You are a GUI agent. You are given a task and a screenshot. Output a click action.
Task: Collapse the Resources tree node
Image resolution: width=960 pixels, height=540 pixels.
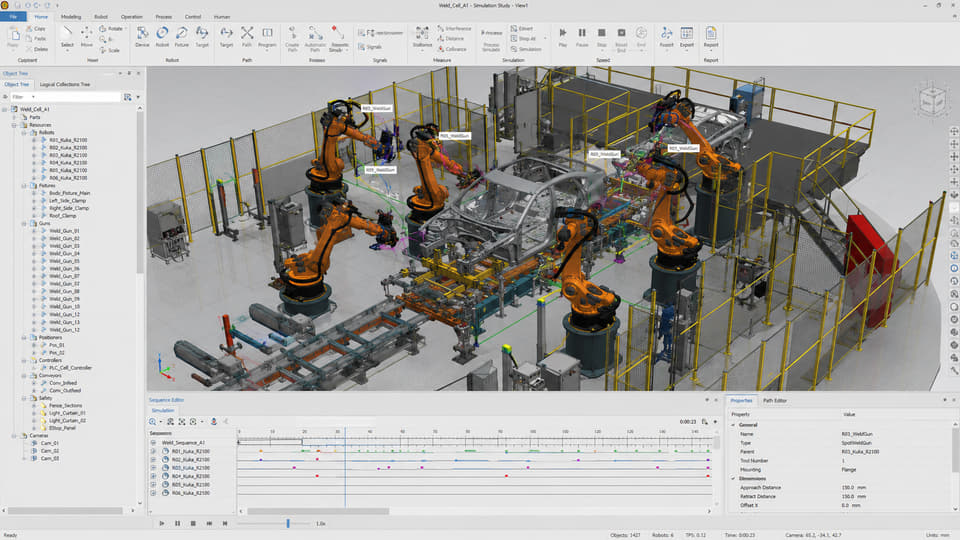point(14,125)
